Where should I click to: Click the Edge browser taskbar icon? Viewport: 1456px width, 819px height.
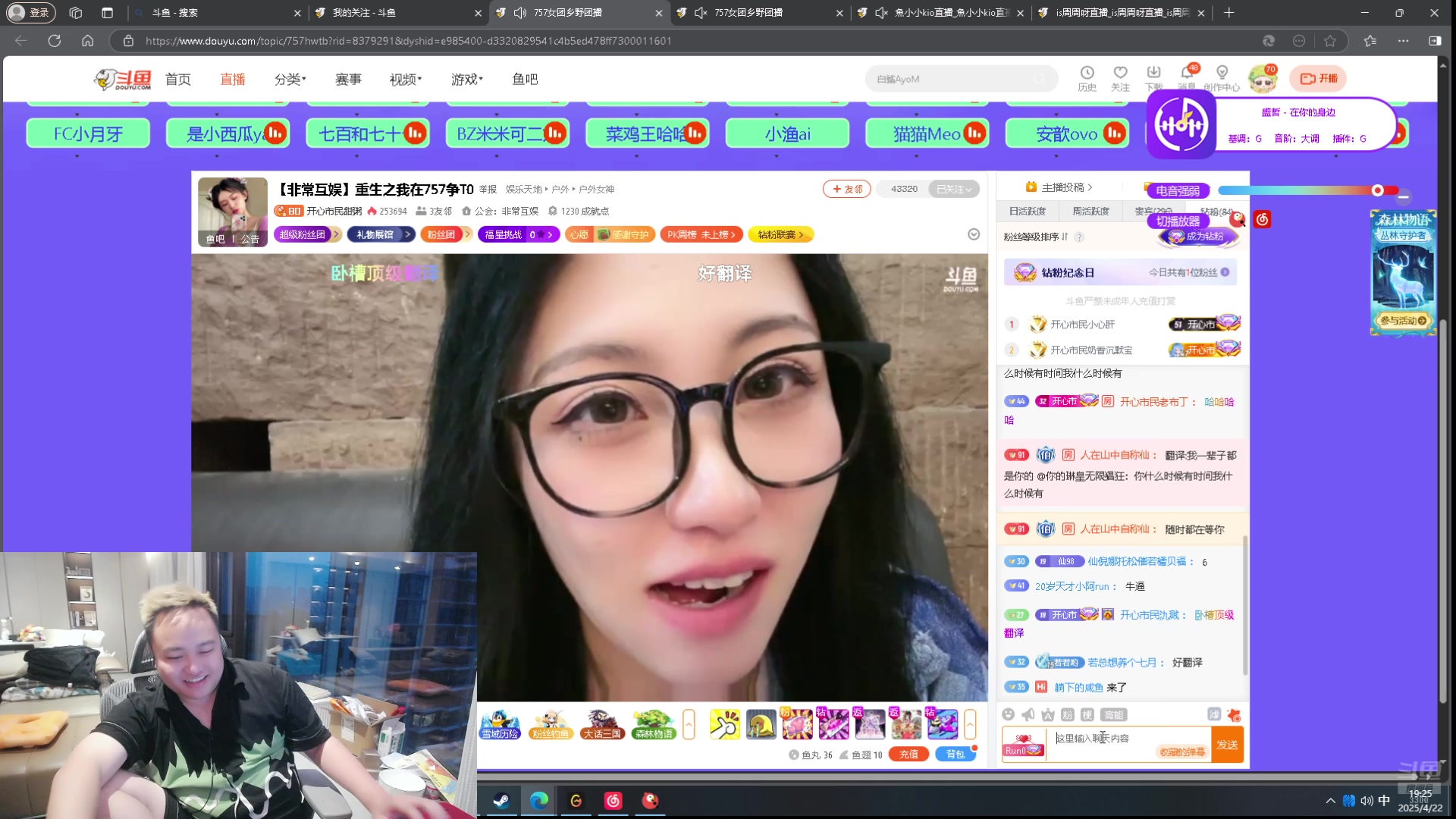click(539, 801)
